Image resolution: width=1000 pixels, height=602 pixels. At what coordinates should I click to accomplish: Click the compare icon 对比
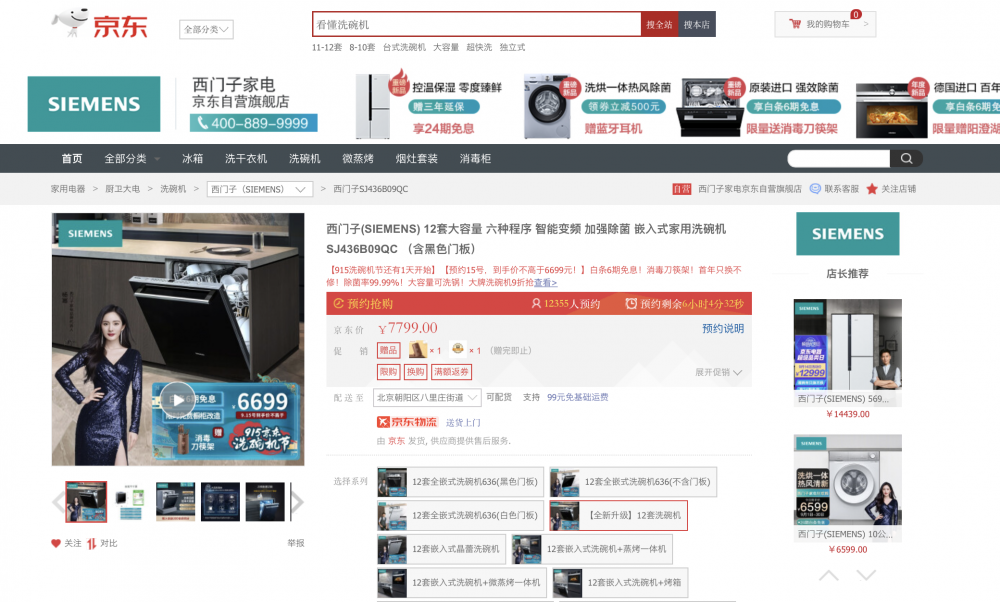click(x=91, y=543)
